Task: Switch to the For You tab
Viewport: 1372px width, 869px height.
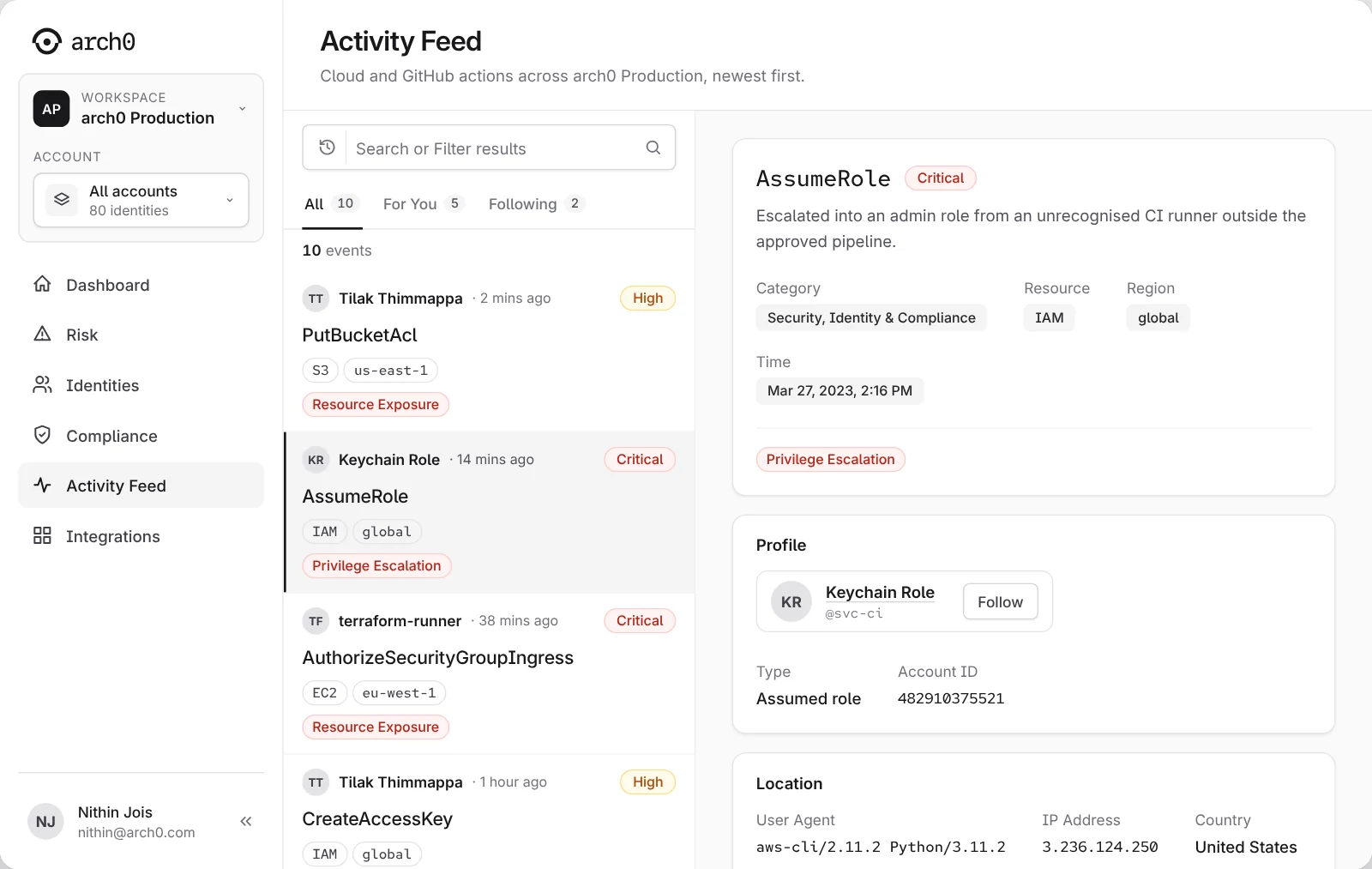Action: [424, 204]
